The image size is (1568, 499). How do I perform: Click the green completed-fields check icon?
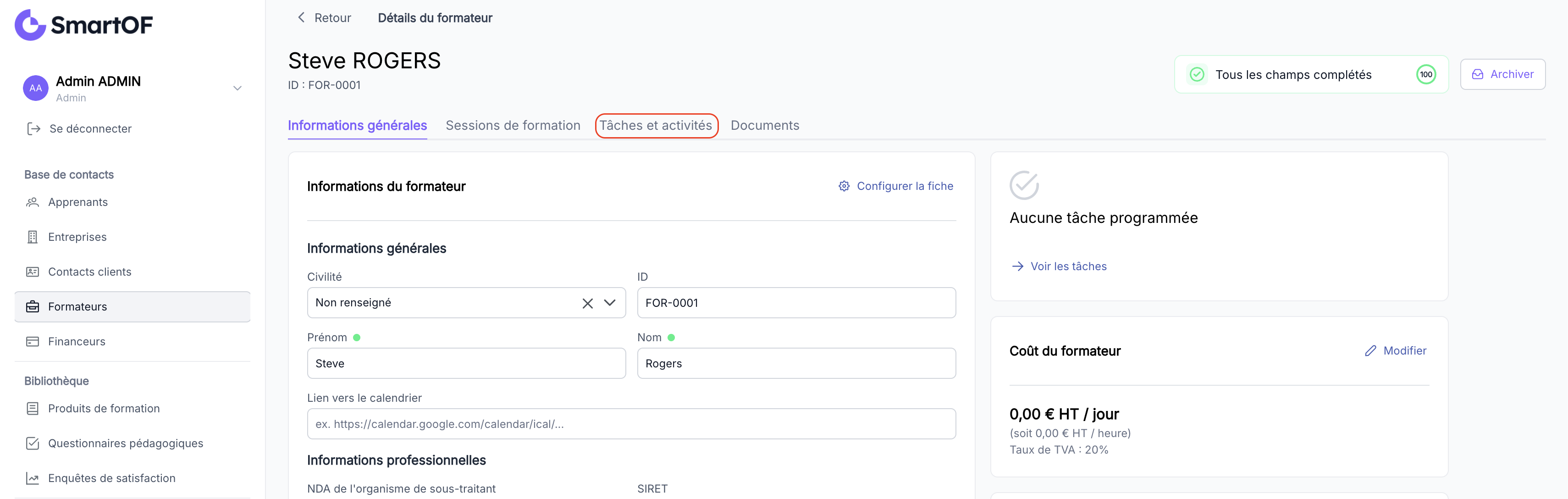[1197, 74]
